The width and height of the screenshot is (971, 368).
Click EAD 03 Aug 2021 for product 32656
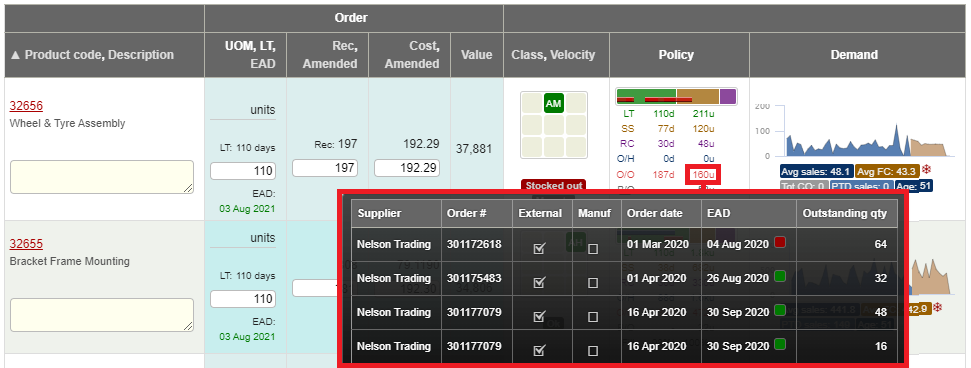(x=247, y=208)
